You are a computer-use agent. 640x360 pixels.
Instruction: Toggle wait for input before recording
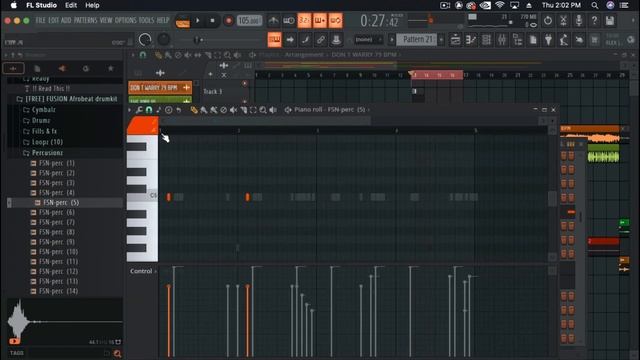(x=289, y=20)
